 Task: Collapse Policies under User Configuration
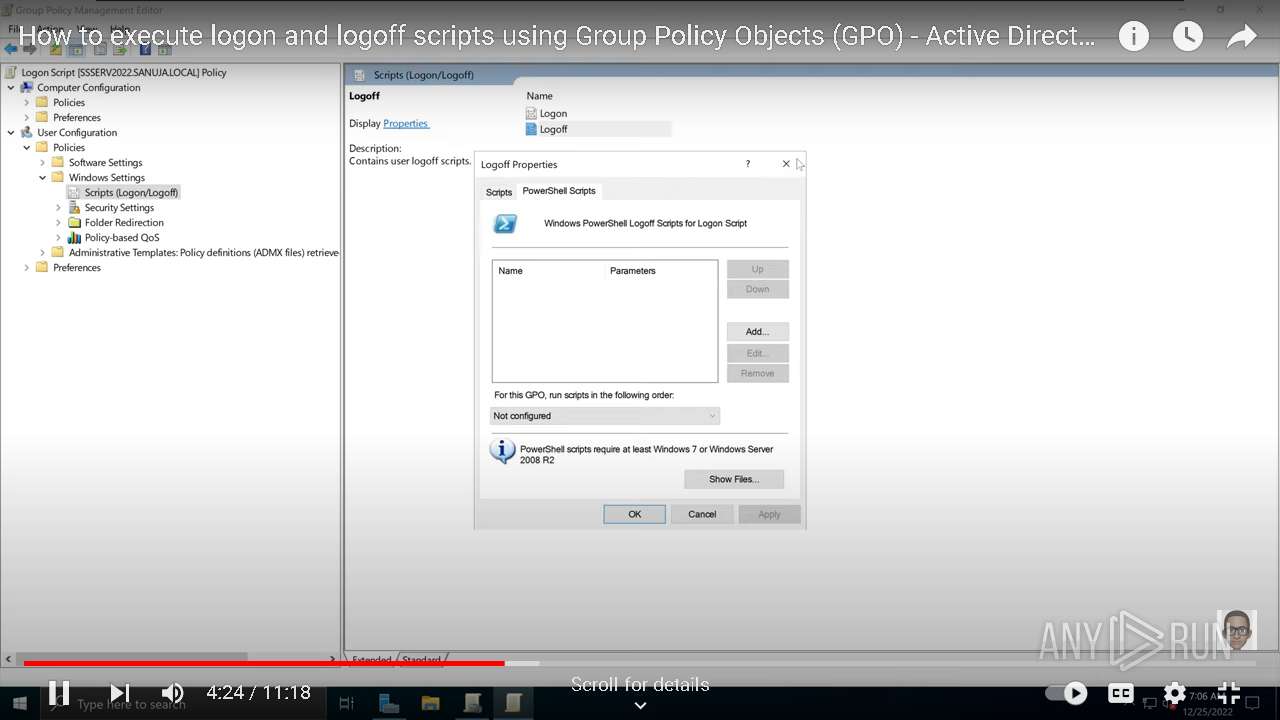[27, 147]
